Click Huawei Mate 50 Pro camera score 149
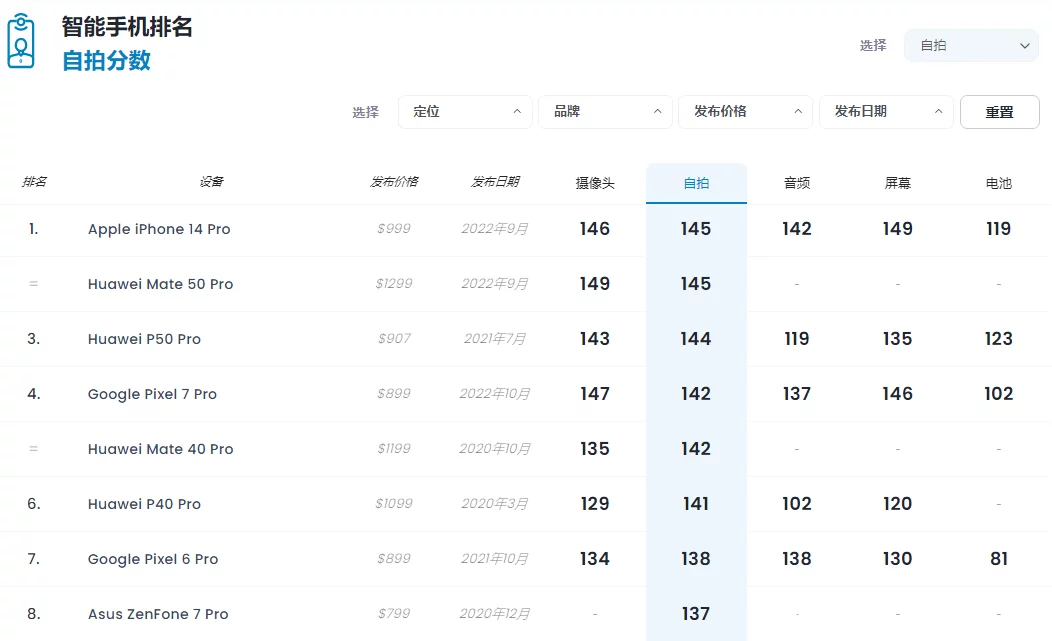 click(x=595, y=284)
